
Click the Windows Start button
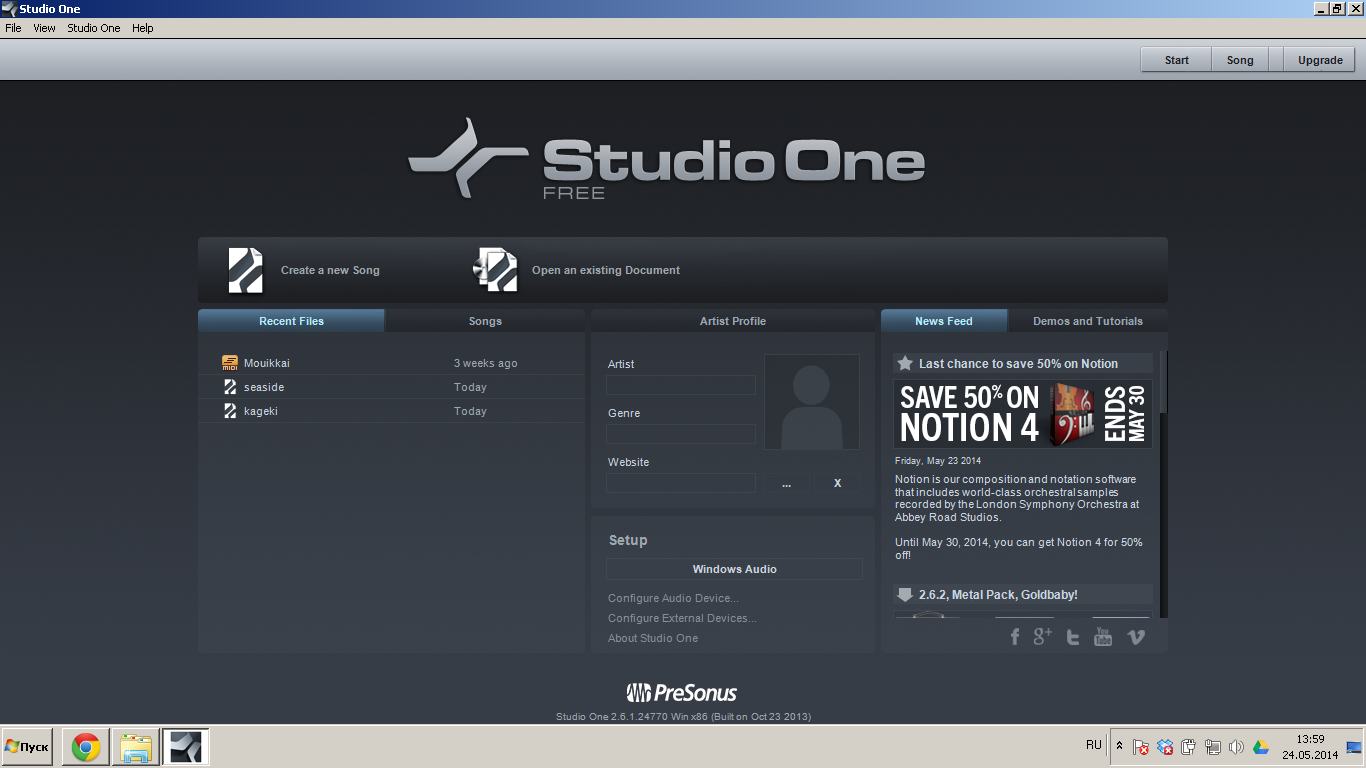pos(27,747)
